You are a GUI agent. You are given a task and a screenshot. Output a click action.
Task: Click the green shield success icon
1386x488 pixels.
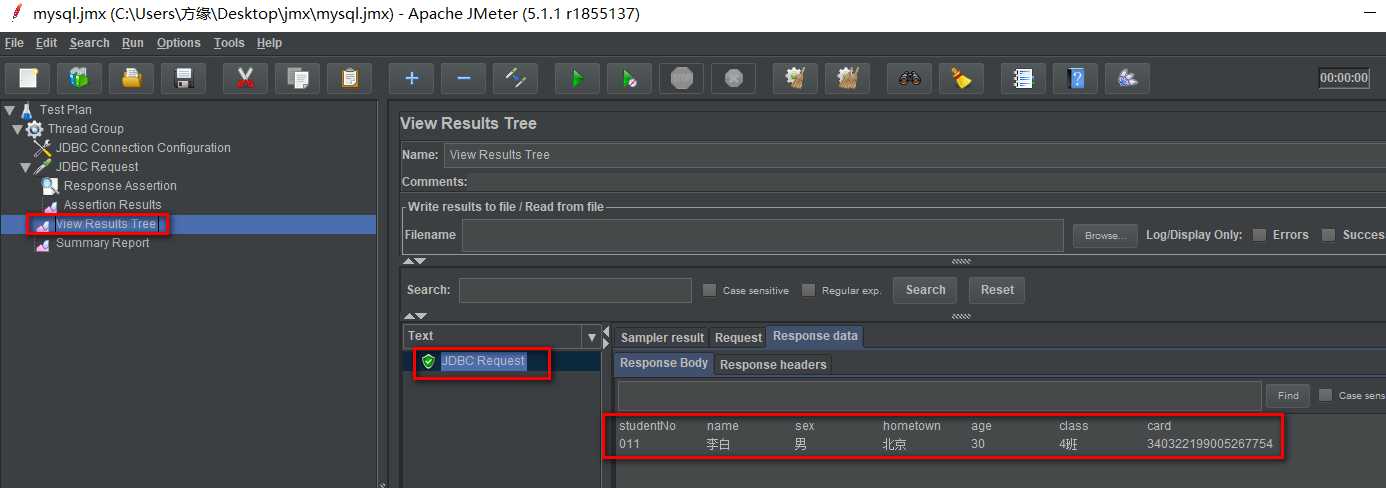tap(429, 361)
